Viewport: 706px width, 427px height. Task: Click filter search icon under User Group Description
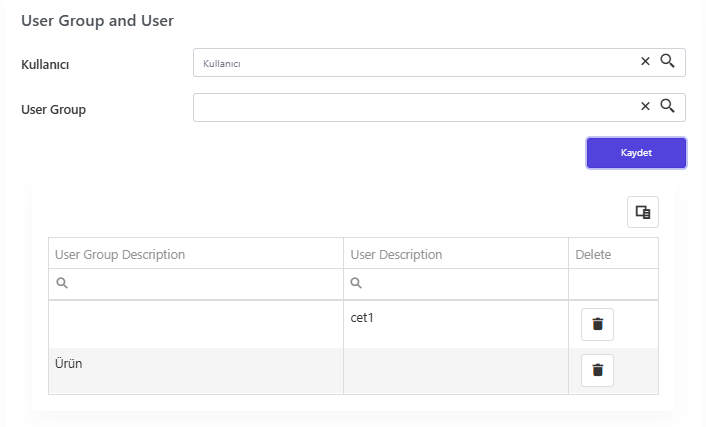point(62,283)
